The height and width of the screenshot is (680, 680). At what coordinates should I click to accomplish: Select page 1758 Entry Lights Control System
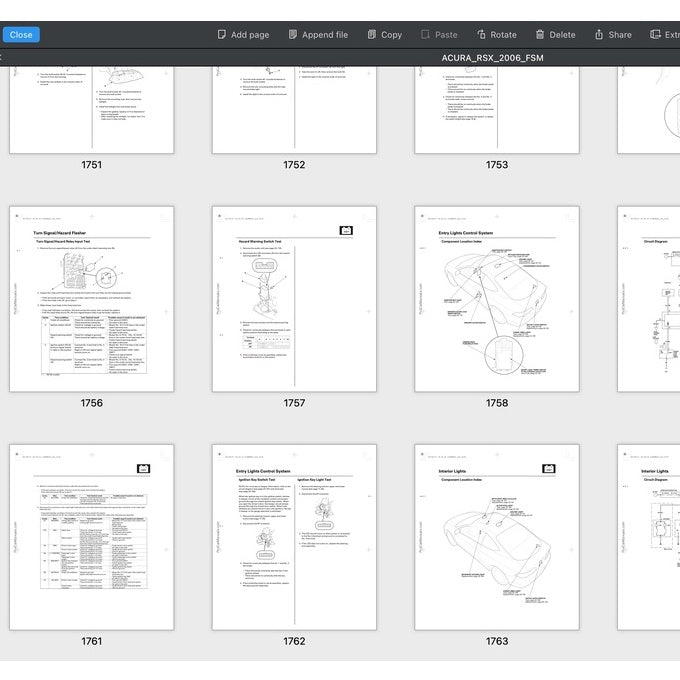496,299
